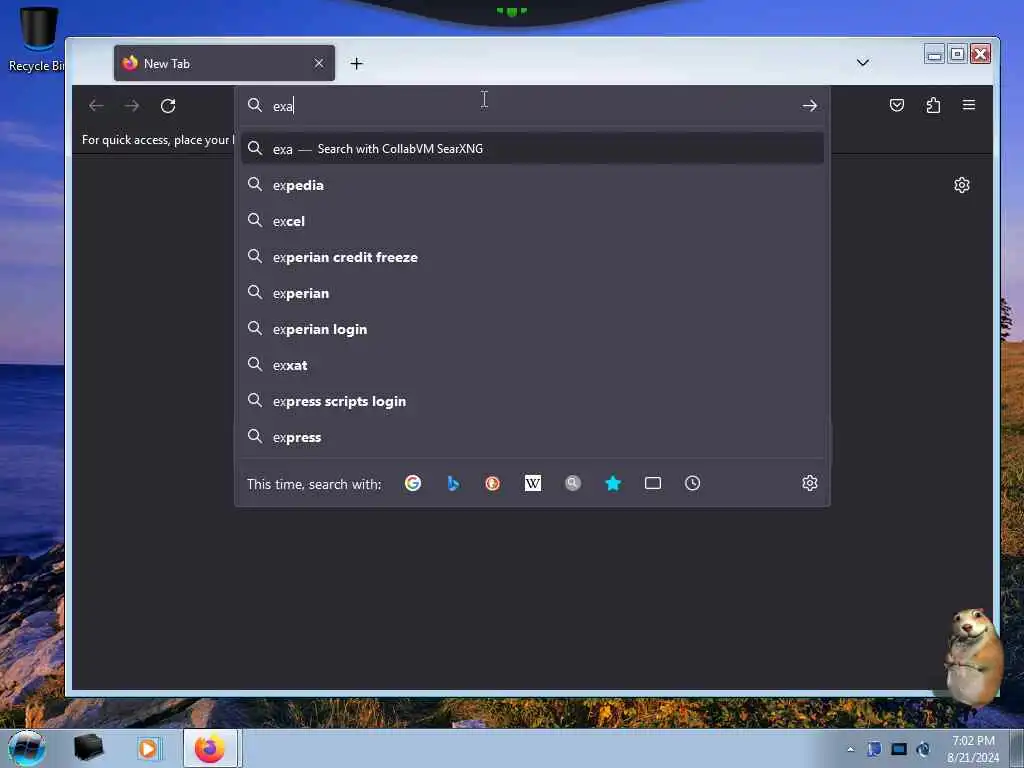Viewport: 1024px width, 768px height.
Task: Search this time with Google
Action: point(413,483)
